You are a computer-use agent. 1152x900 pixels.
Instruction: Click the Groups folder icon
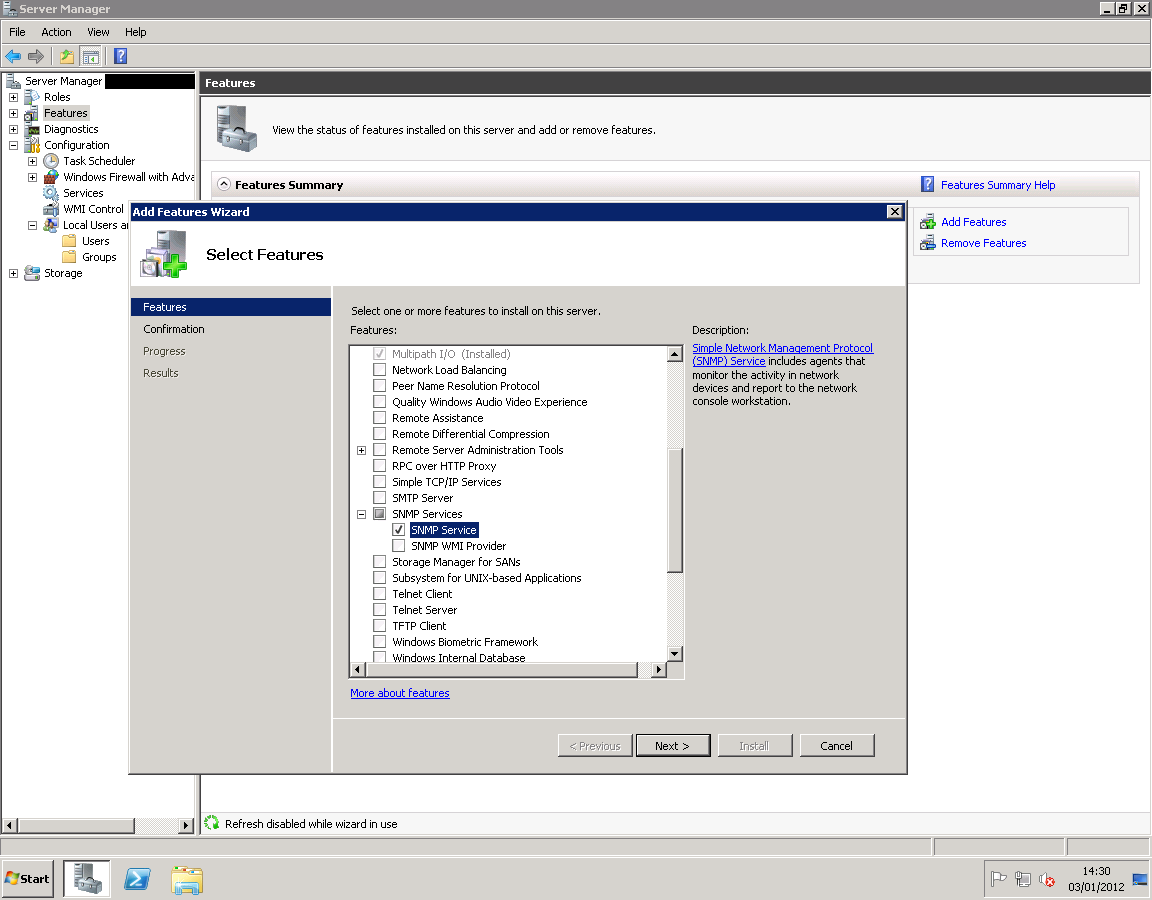(x=70, y=257)
